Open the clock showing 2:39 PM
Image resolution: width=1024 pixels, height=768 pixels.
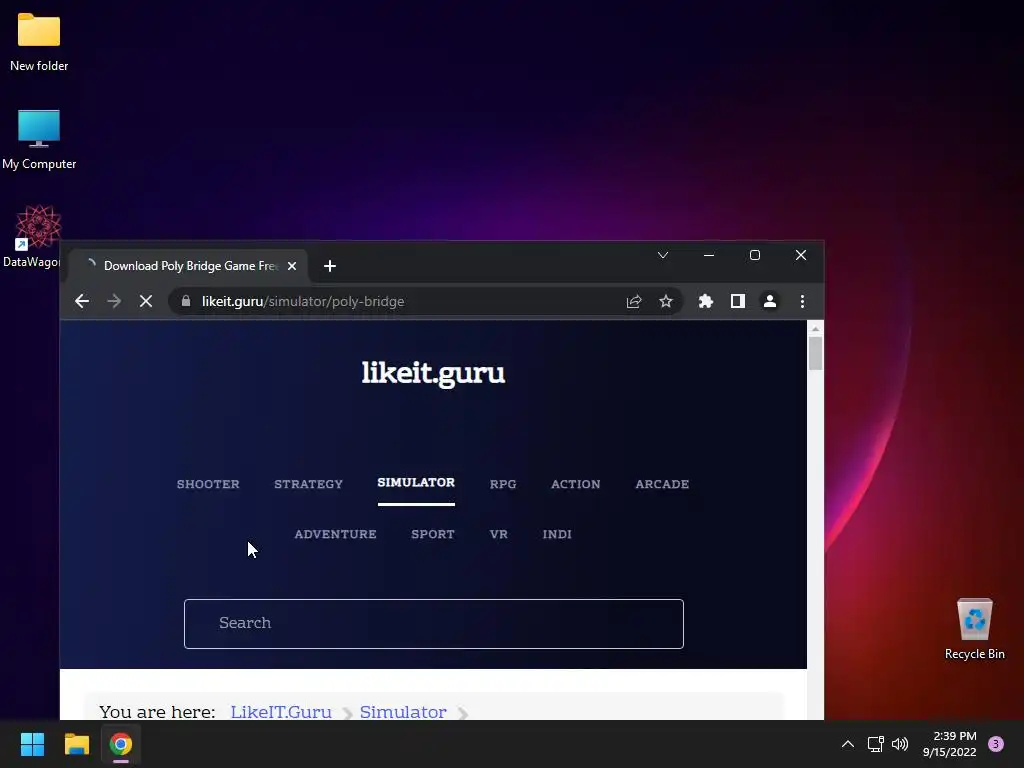pos(950,744)
